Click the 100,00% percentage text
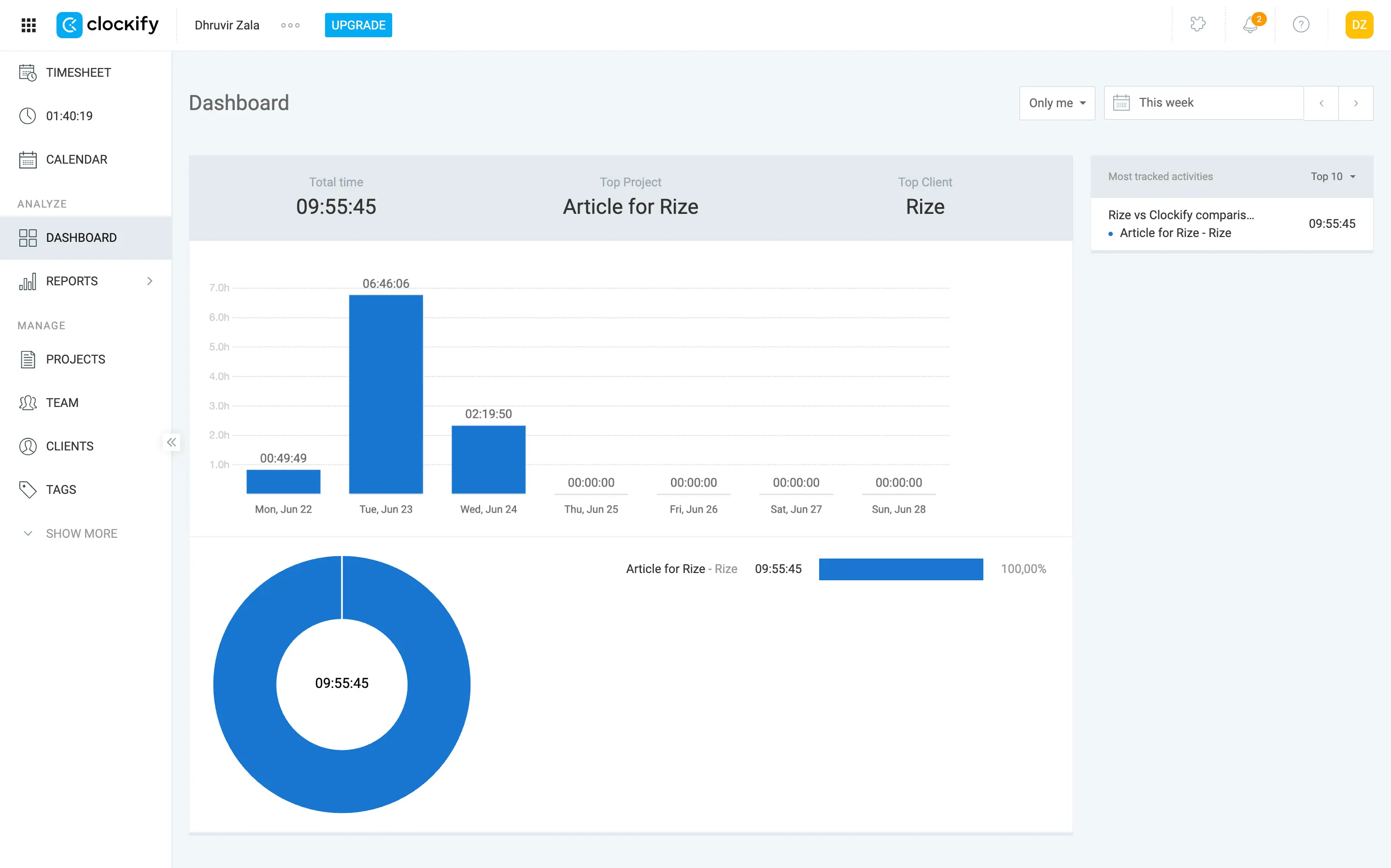 point(1023,569)
